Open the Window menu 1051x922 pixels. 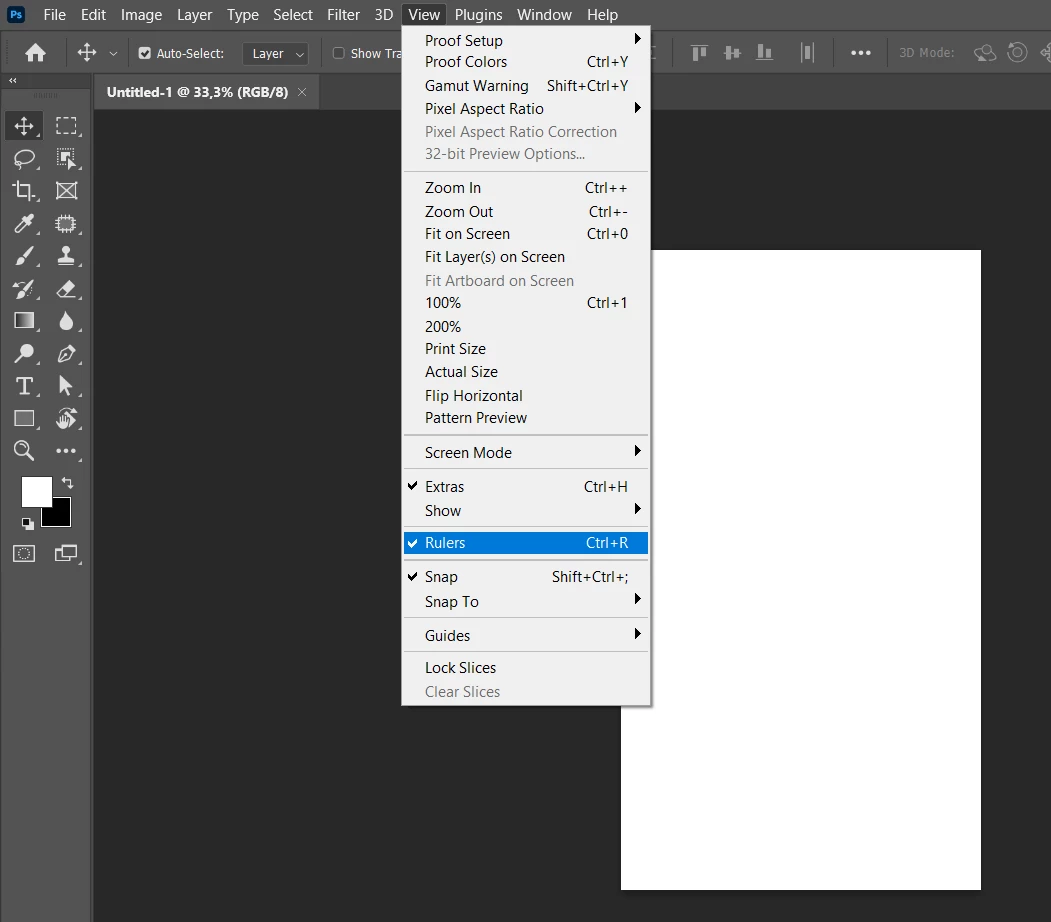[x=544, y=15]
